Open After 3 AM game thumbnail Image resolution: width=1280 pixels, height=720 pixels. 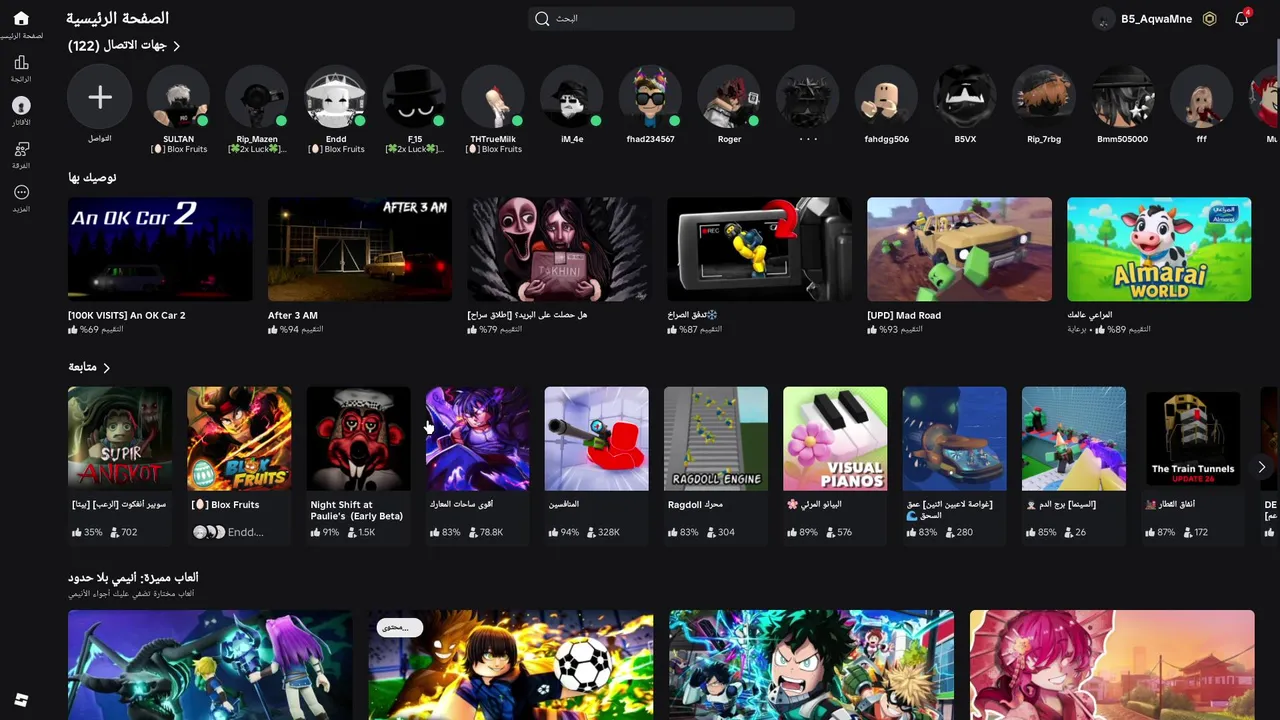360,249
